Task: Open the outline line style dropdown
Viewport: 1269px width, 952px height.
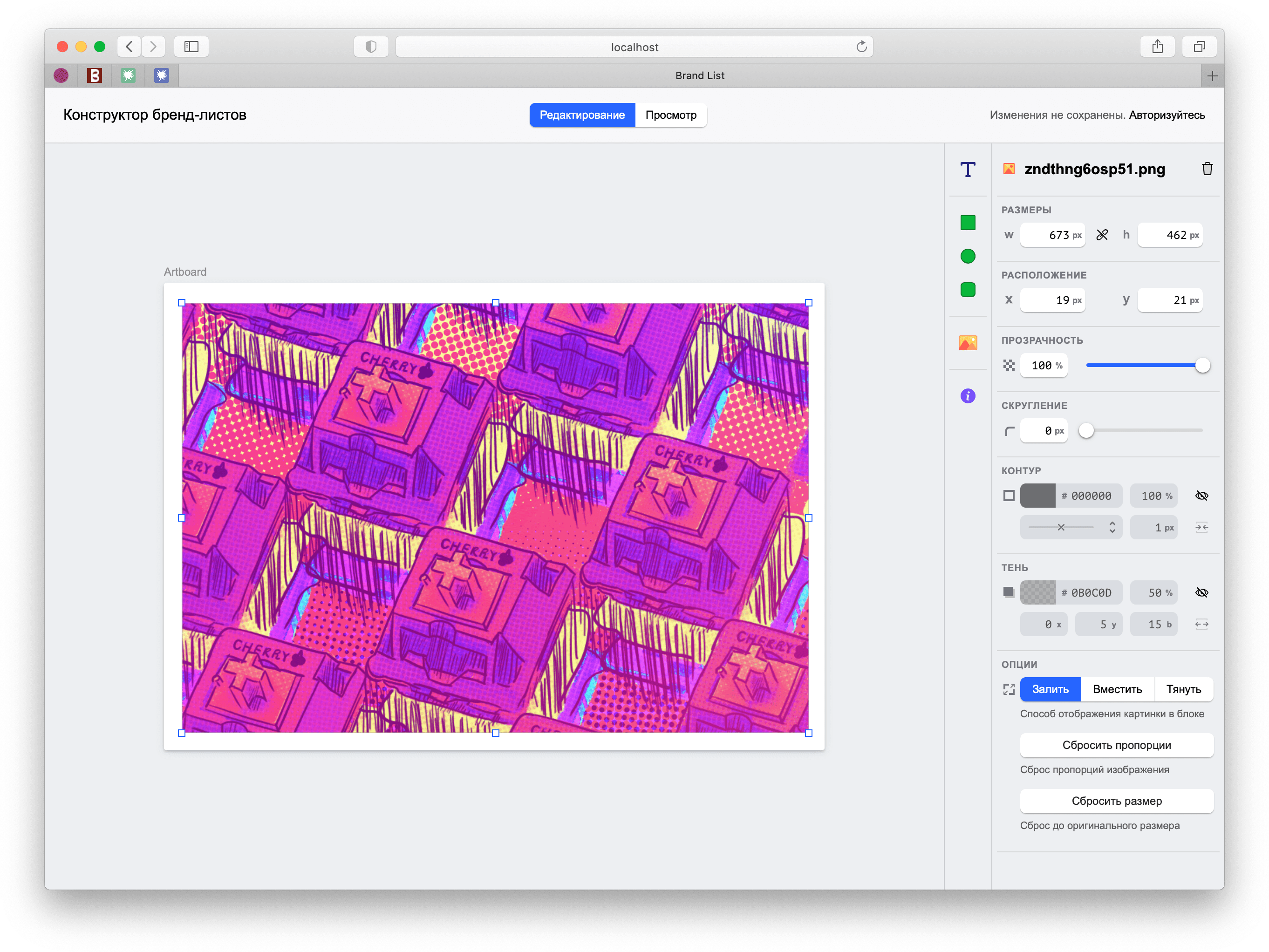Action: 1071,528
